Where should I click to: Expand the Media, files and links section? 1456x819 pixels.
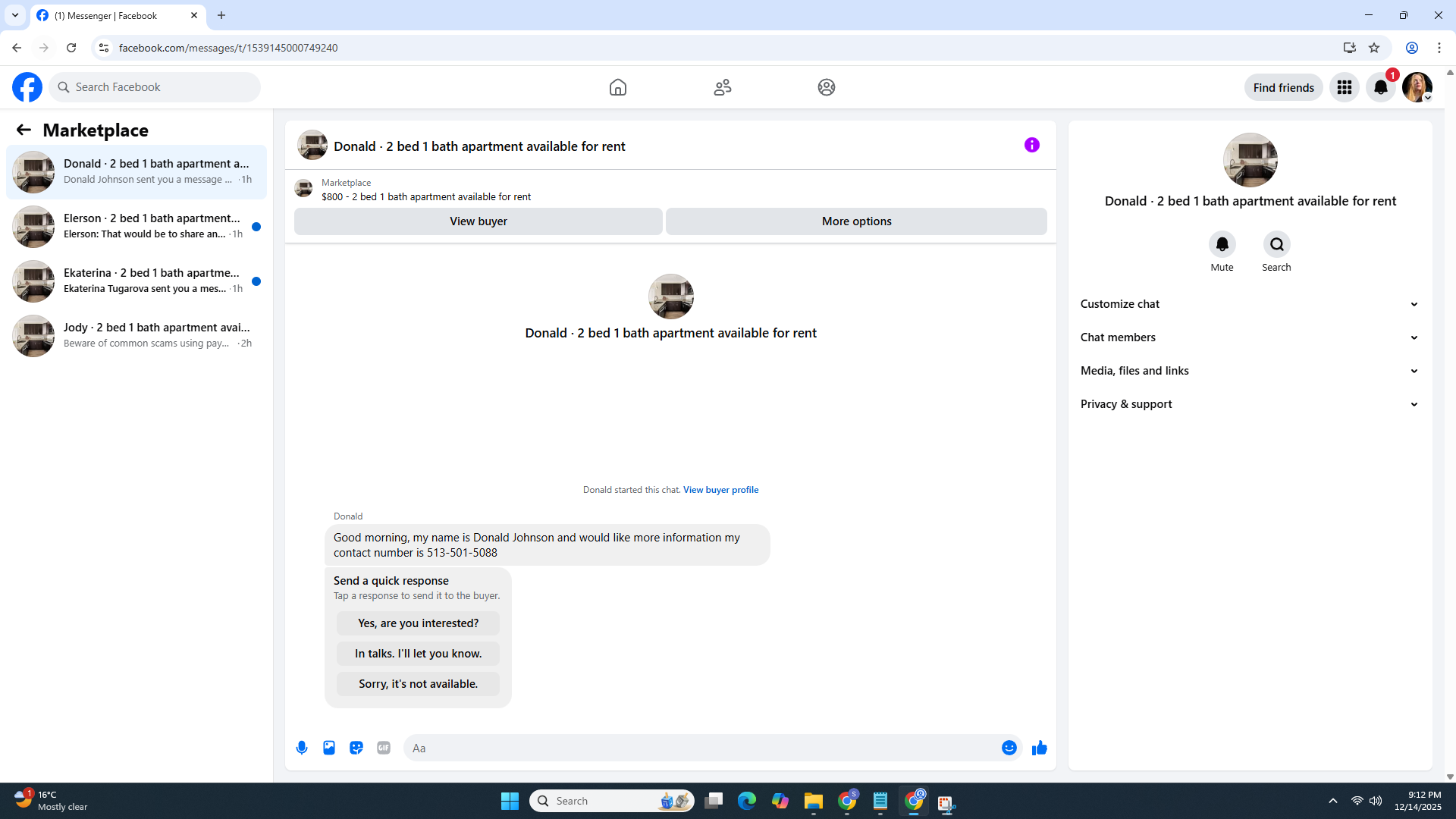(x=1249, y=371)
